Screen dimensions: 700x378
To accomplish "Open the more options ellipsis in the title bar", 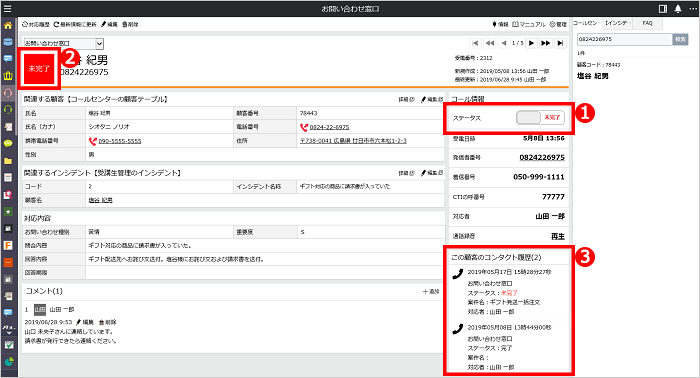I will pos(692,8).
